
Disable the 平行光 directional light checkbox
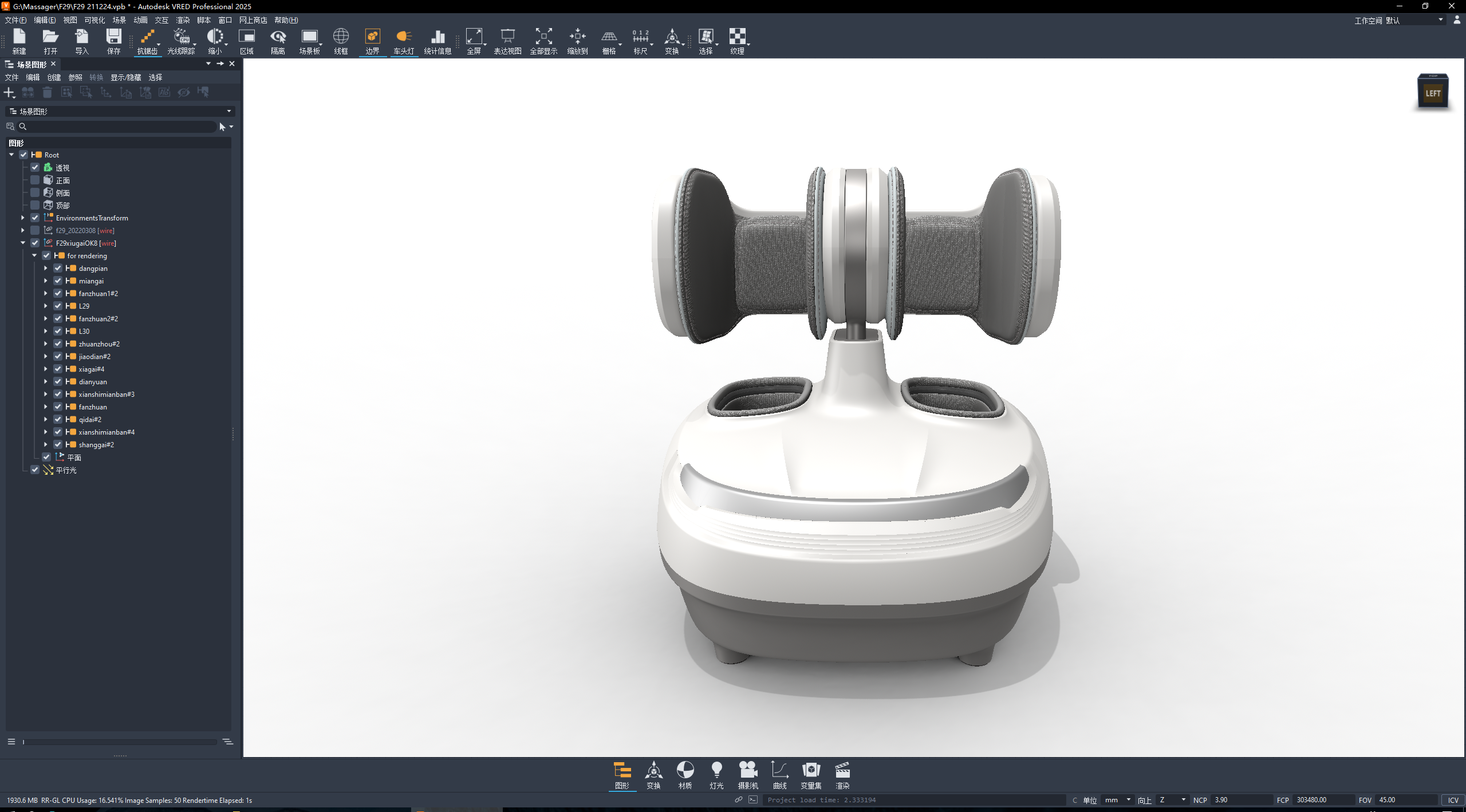35,470
